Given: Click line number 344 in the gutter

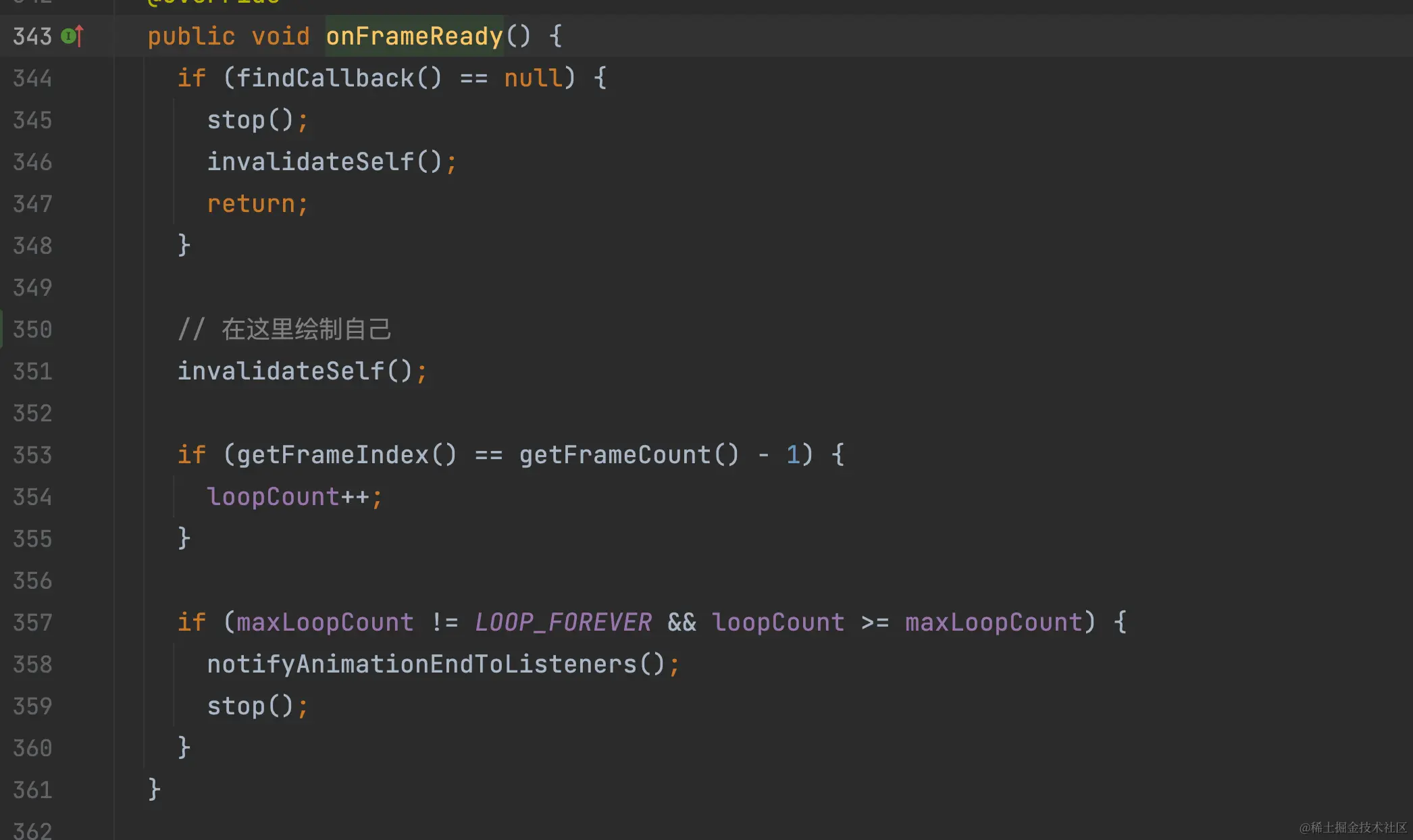Looking at the screenshot, I should point(32,78).
